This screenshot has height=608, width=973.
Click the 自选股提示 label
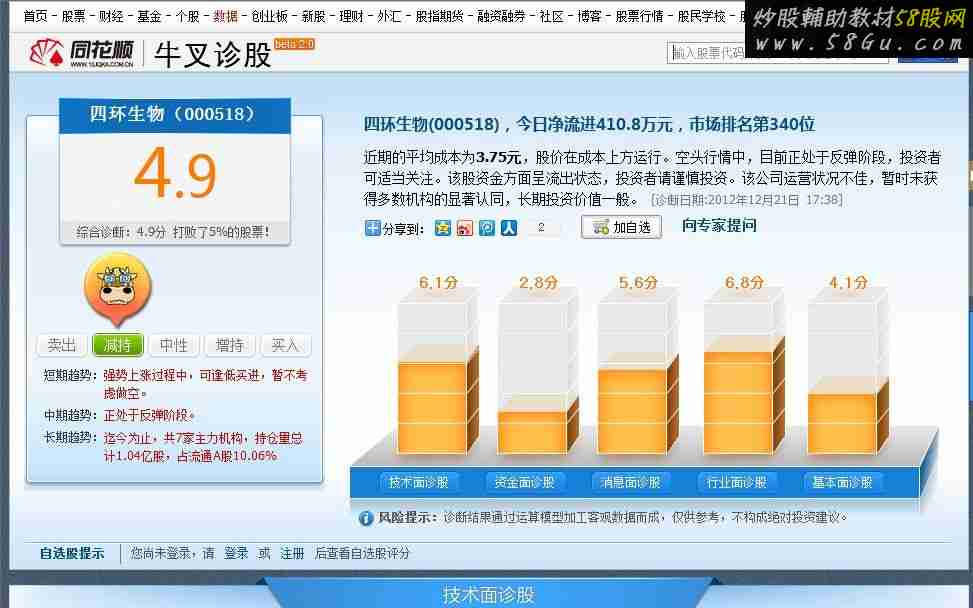(x=72, y=553)
